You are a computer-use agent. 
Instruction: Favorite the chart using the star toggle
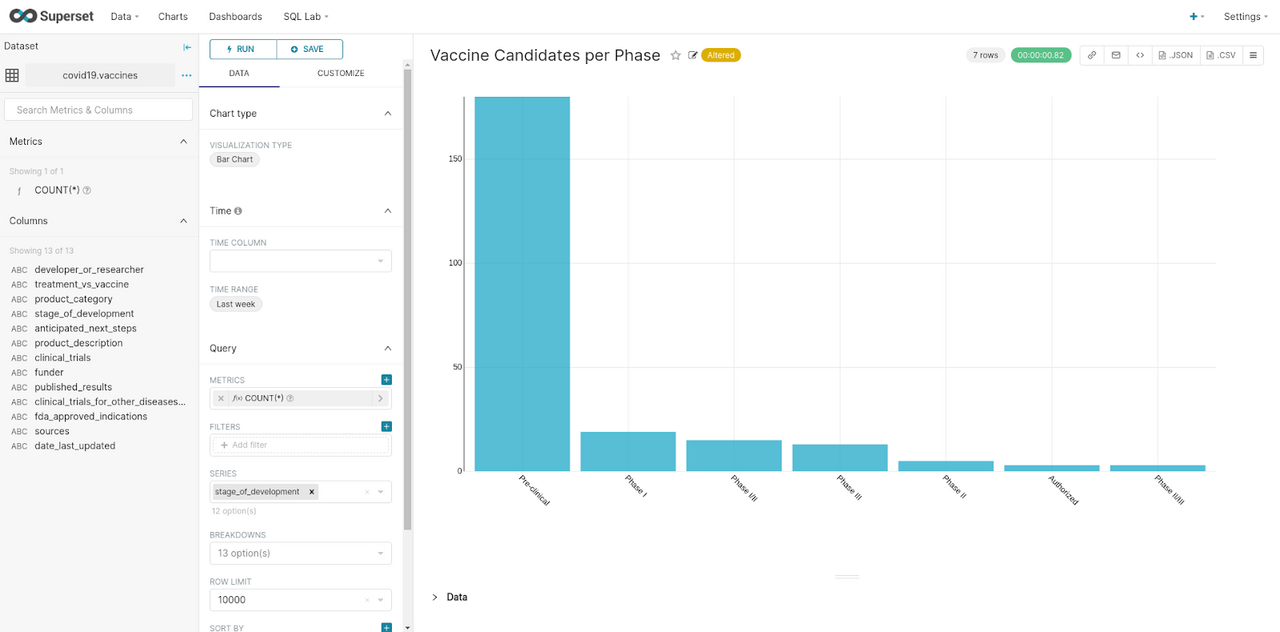pyautogui.click(x=675, y=56)
